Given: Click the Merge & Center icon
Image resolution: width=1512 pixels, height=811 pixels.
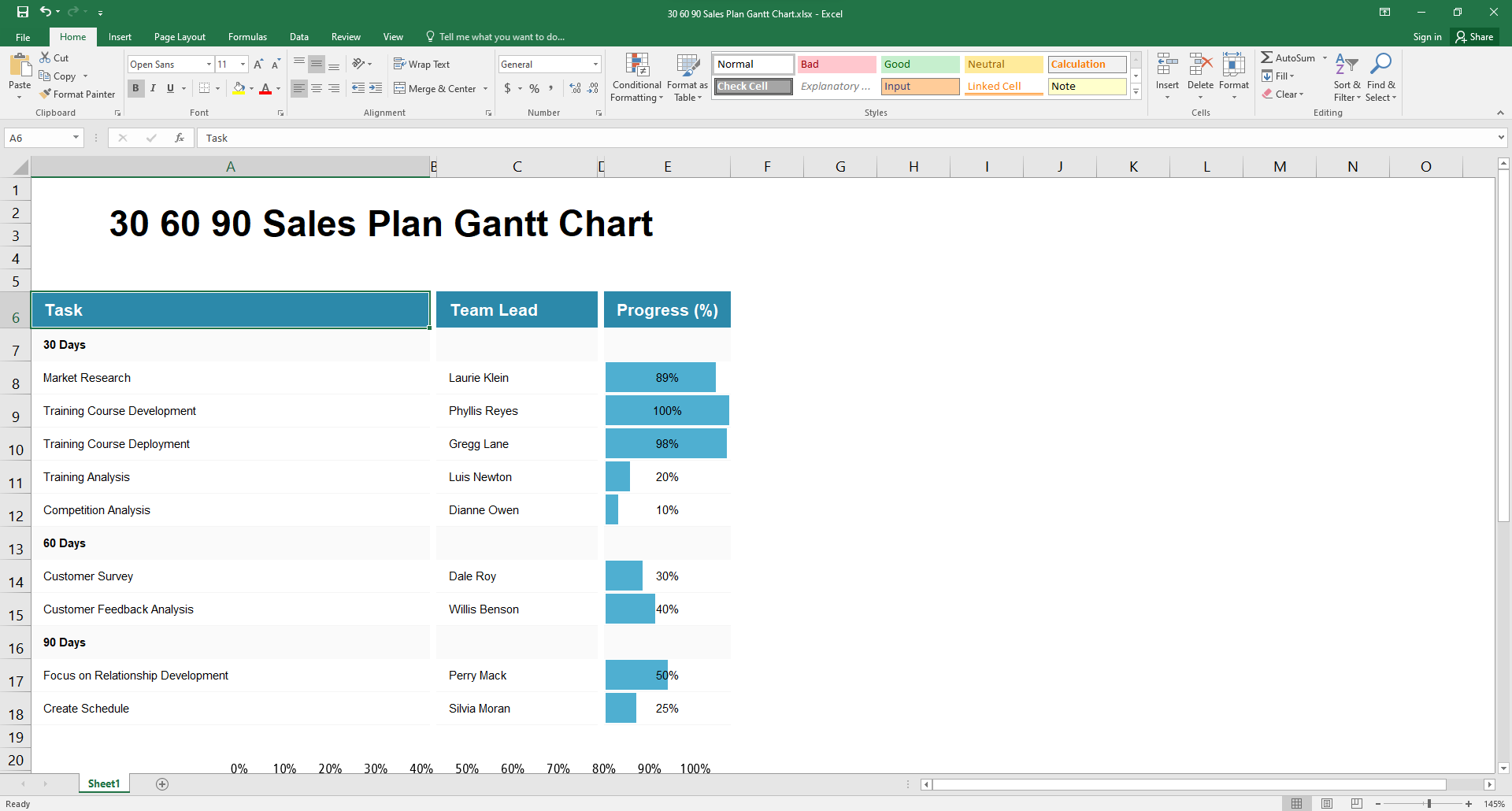Looking at the screenshot, I should (x=400, y=88).
